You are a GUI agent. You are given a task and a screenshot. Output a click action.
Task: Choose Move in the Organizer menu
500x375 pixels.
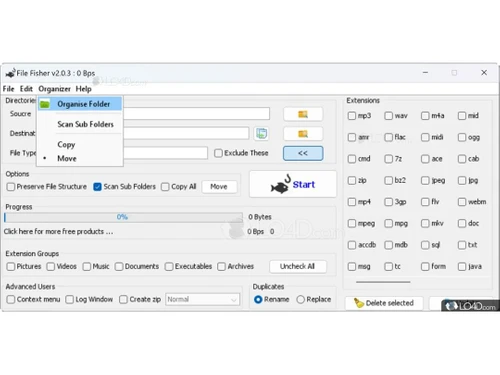[67, 158]
